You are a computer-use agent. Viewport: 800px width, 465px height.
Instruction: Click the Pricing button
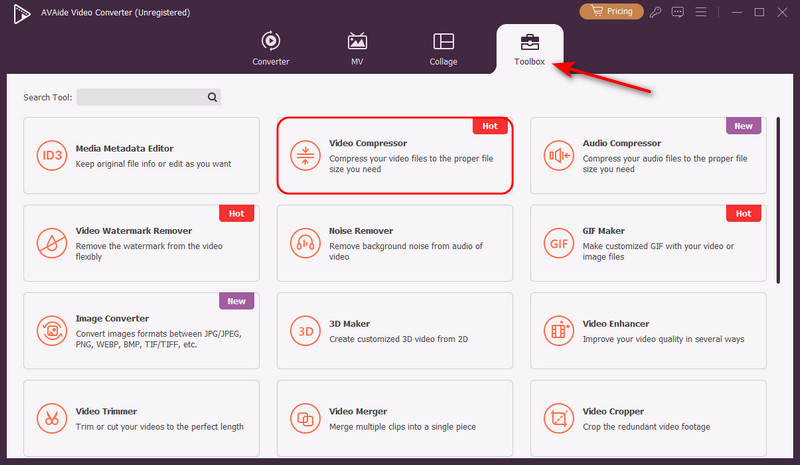click(x=611, y=11)
